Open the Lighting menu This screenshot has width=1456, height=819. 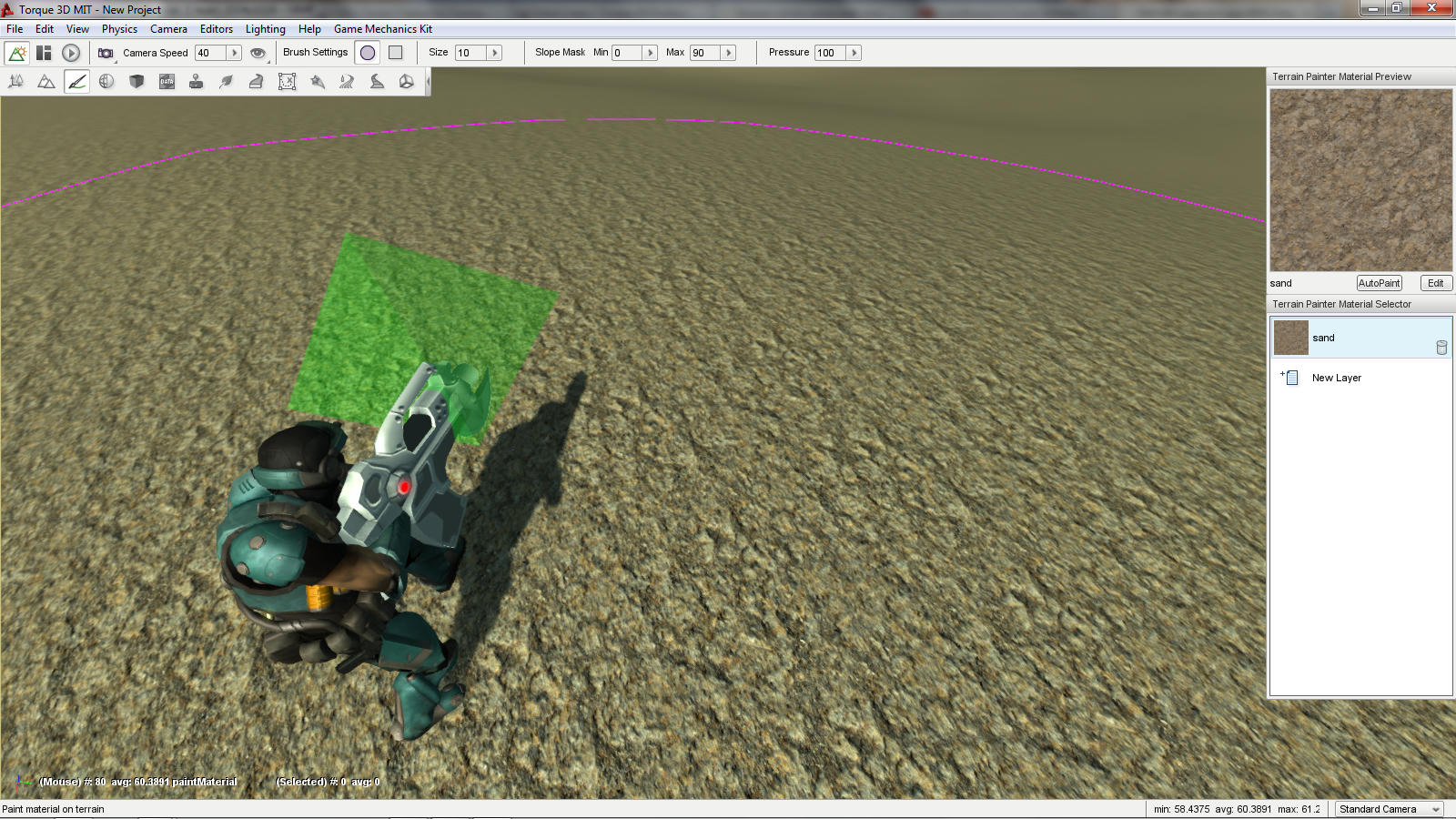(265, 29)
